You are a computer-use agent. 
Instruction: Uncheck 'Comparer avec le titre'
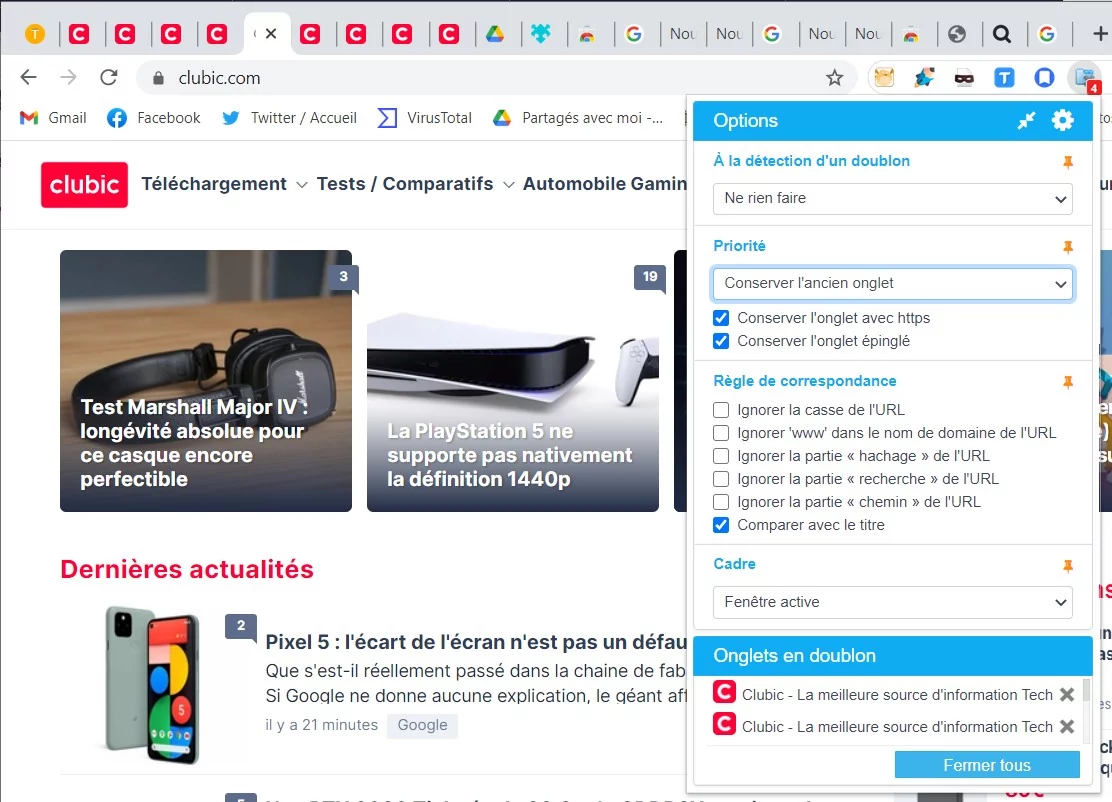click(x=721, y=525)
